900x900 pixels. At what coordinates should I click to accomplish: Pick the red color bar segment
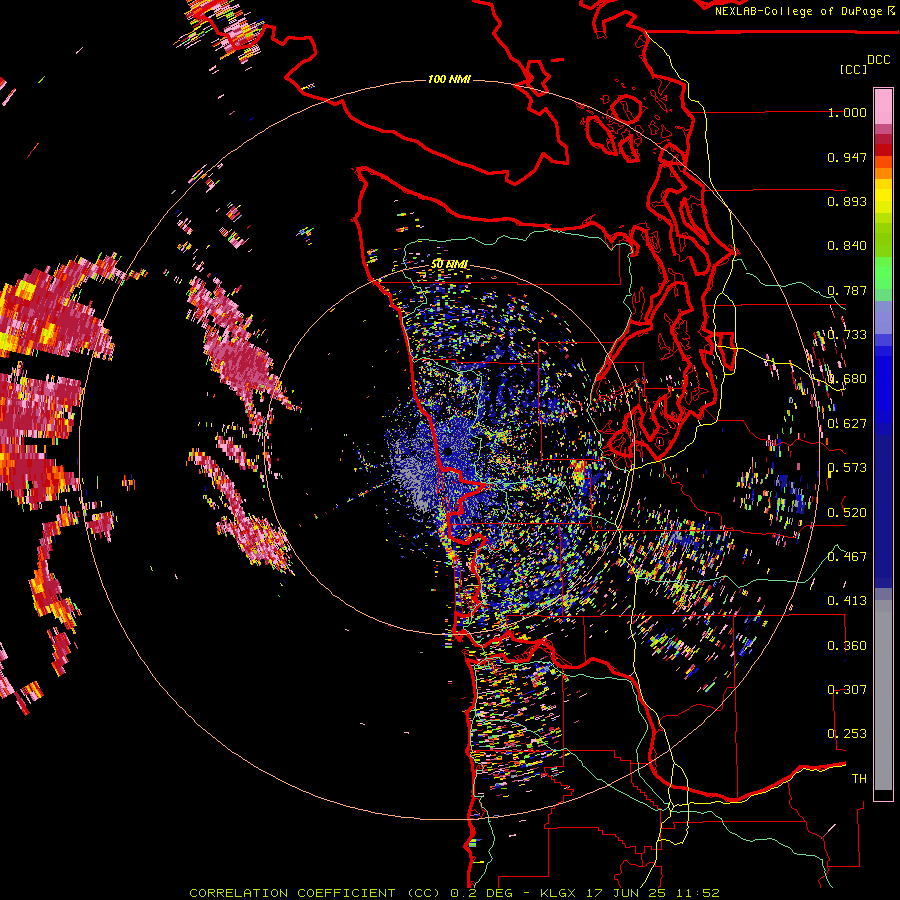click(883, 150)
